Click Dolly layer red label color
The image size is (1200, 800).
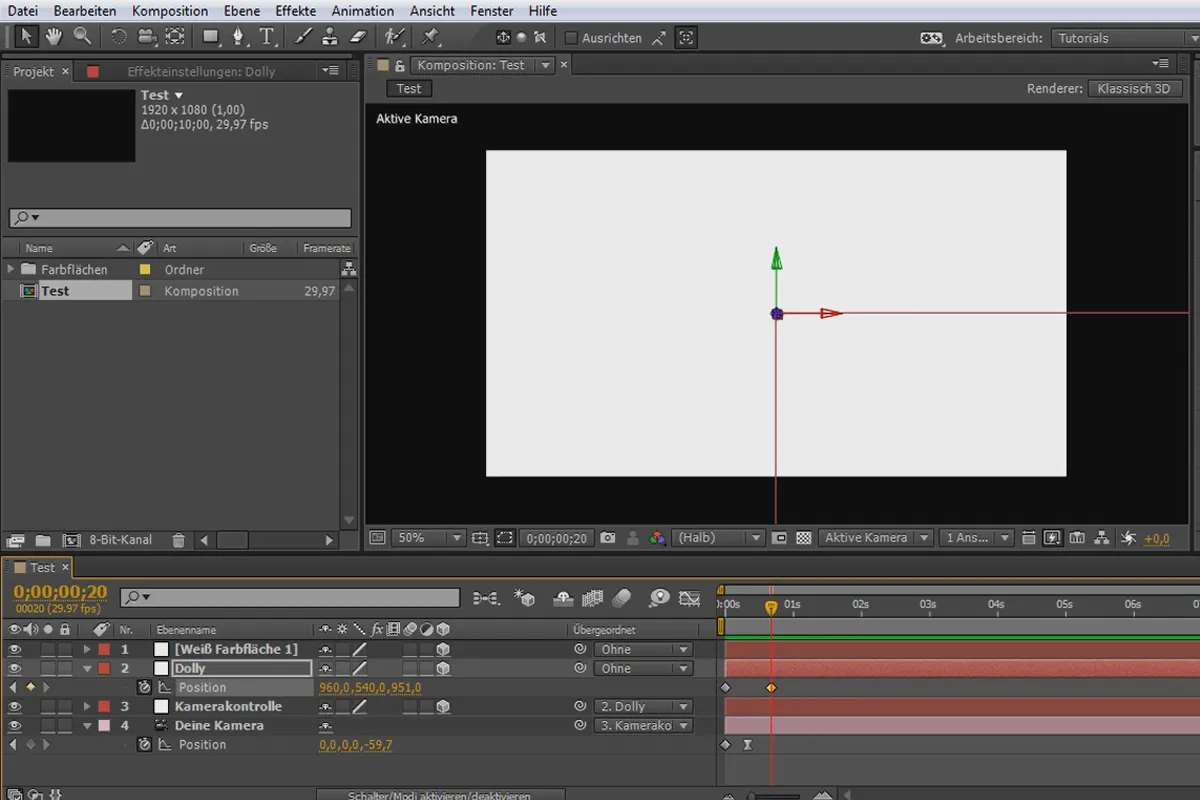[104, 668]
